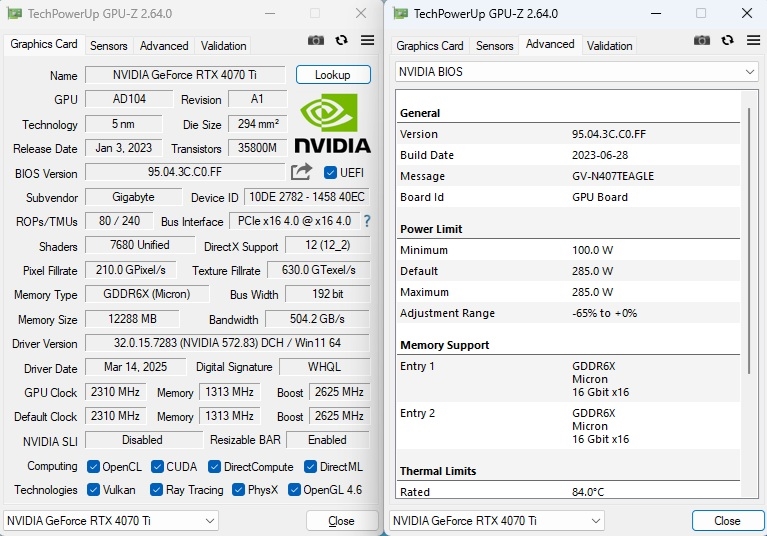The image size is (767, 536).
Task: Click the refresh icon in left GPU-Z window
Action: [x=341, y=40]
